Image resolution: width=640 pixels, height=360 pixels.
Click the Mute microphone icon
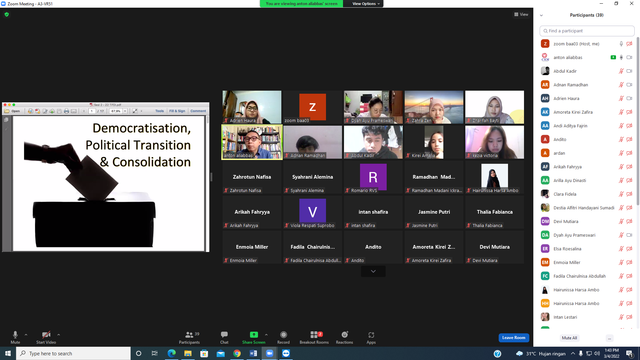15,335
